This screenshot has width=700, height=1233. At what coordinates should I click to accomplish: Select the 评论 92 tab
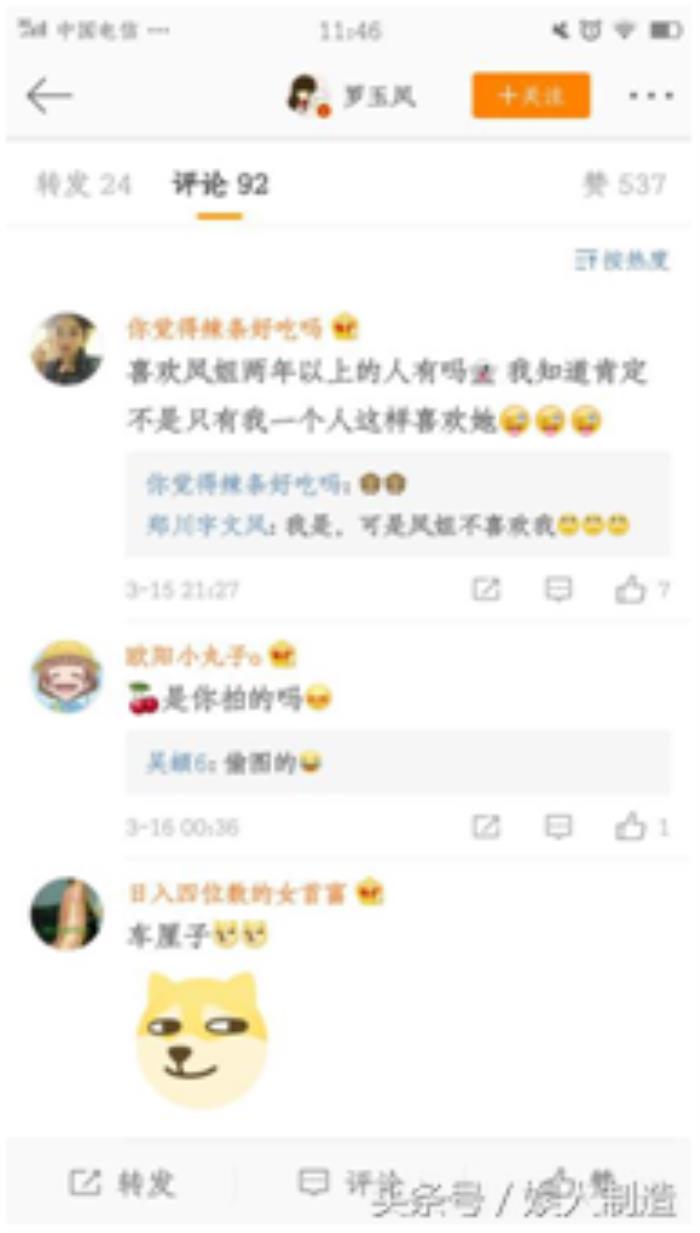pyautogui.click(x=220, y=185)
